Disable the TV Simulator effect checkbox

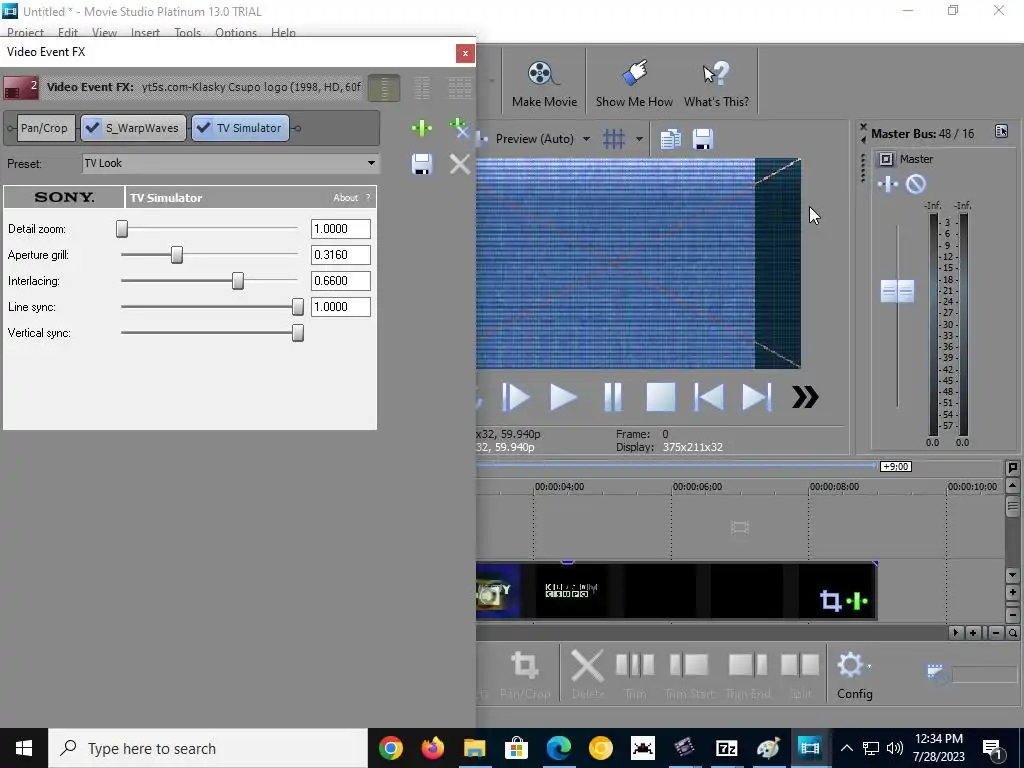point(204,128)
